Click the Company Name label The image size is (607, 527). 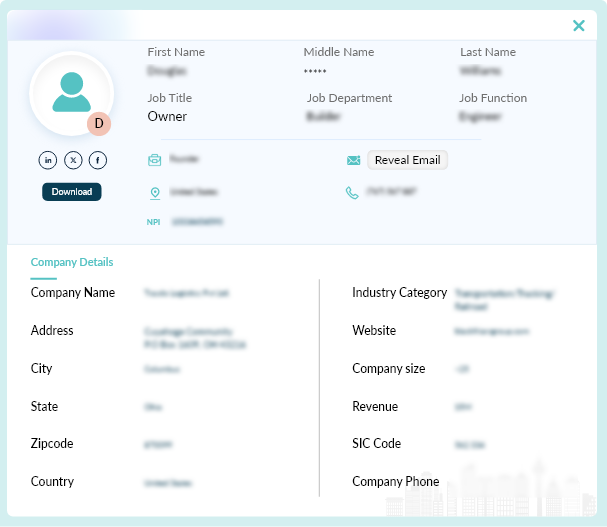(73, 293)
